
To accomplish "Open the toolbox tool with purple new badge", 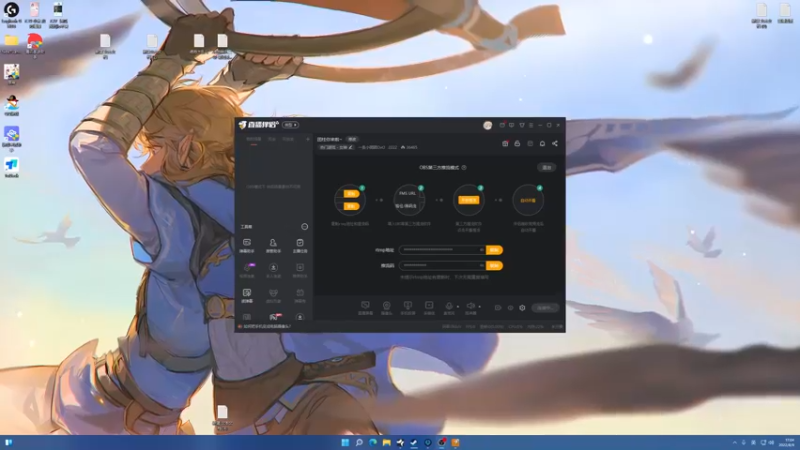I will tap(247, 270).
